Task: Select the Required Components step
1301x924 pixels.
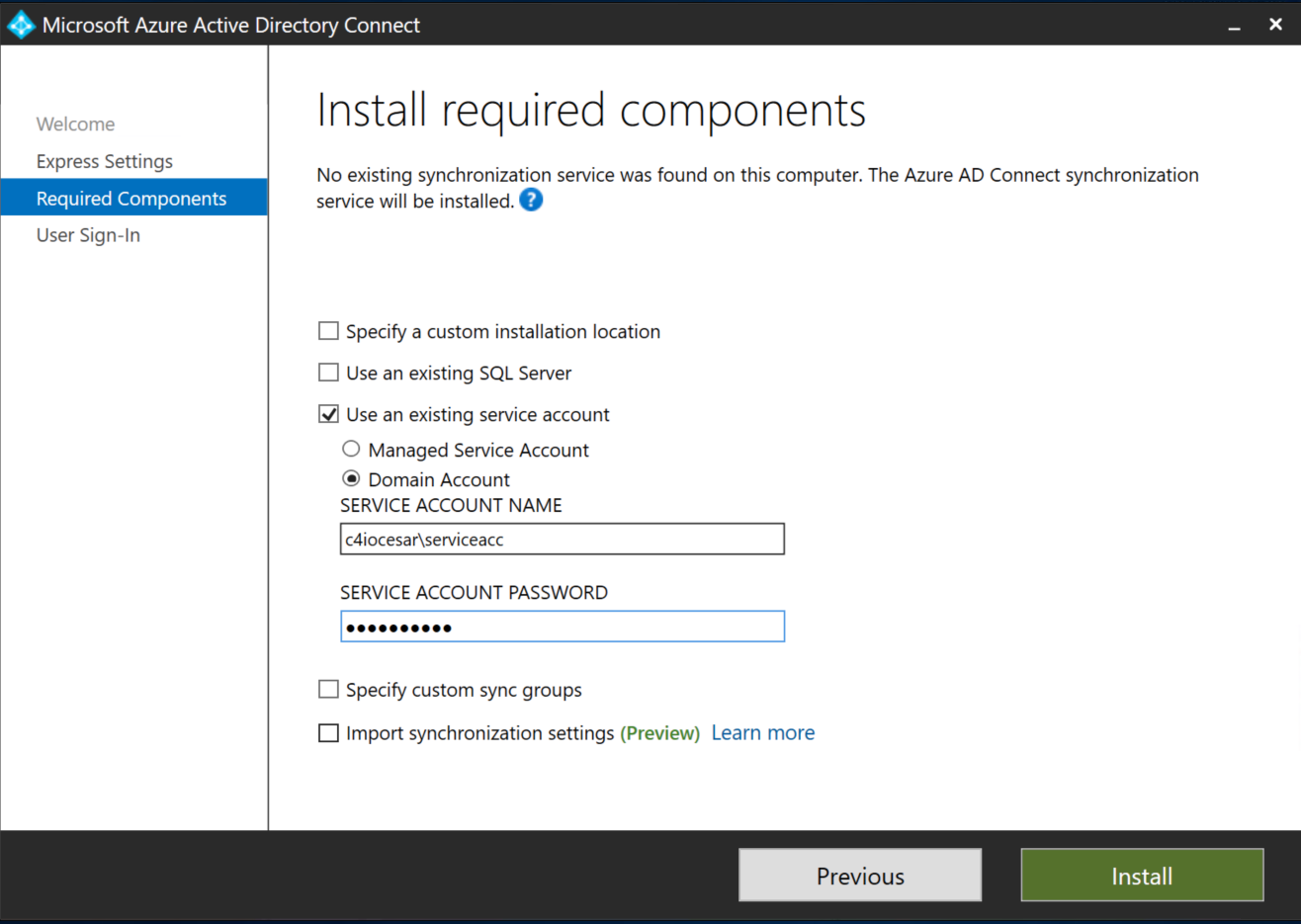Action: click(134, 198)
